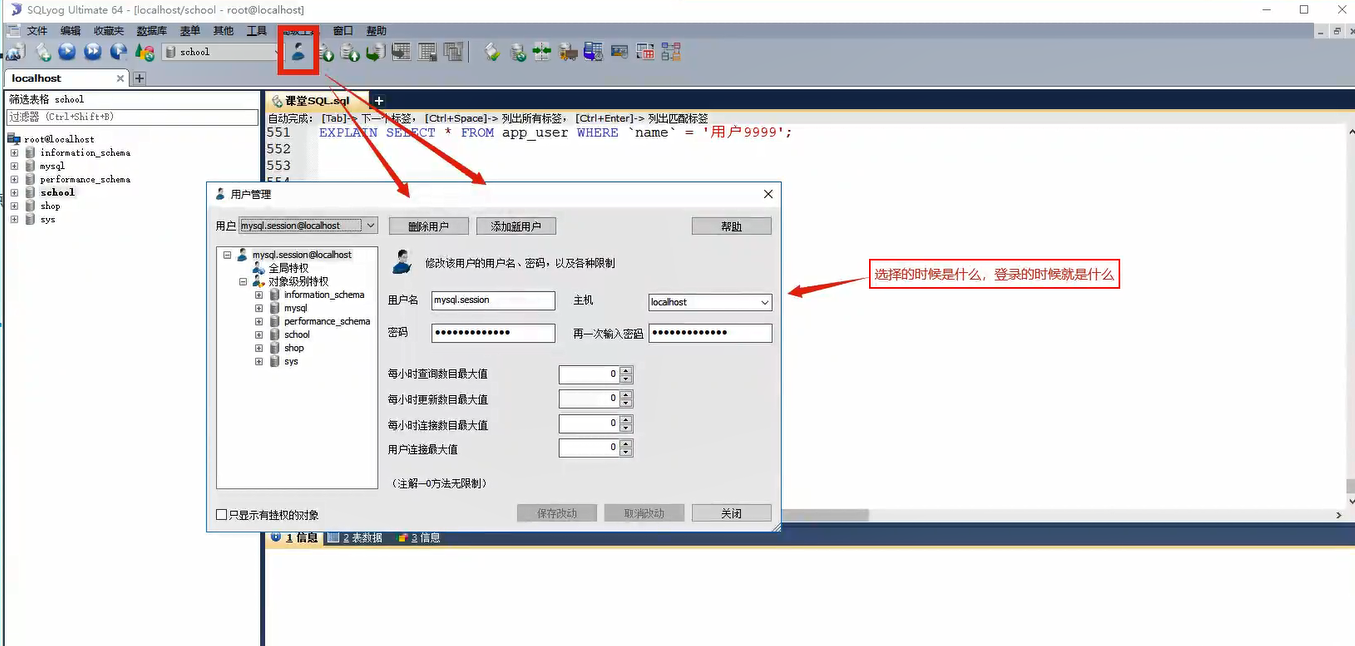Image resolution: width=1355 pixels, height=646 pixels.
Task: Add new query tab beside 课堂SQL.sql
Action: point(378,100)
